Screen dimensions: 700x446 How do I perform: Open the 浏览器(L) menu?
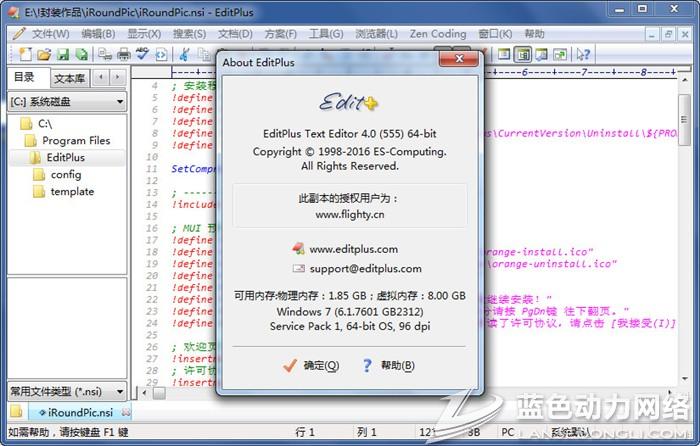click(x=376, y=34)
